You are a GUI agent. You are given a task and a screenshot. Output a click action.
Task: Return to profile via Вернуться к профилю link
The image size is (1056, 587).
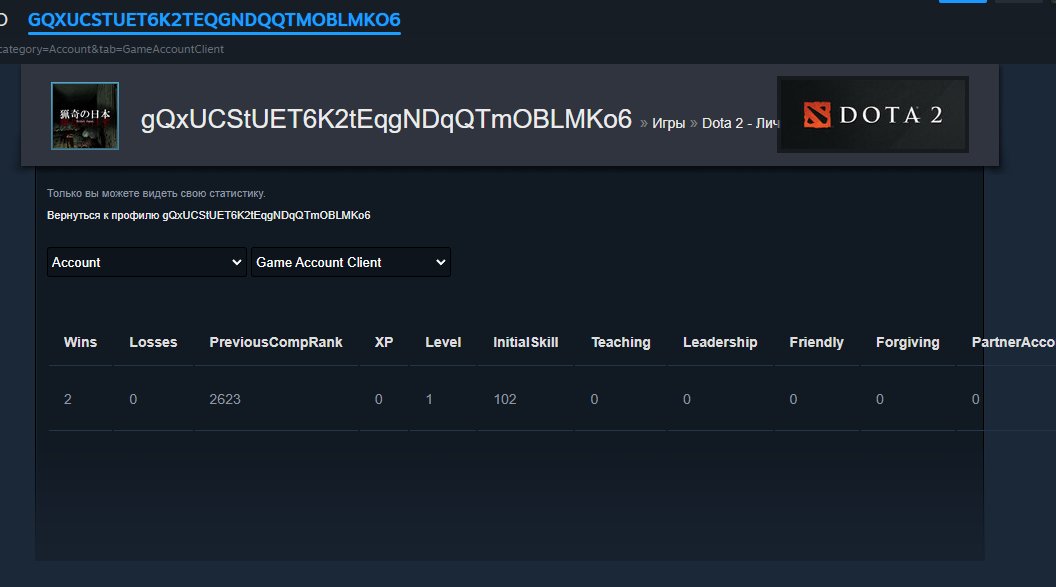[x=209, y=215]
